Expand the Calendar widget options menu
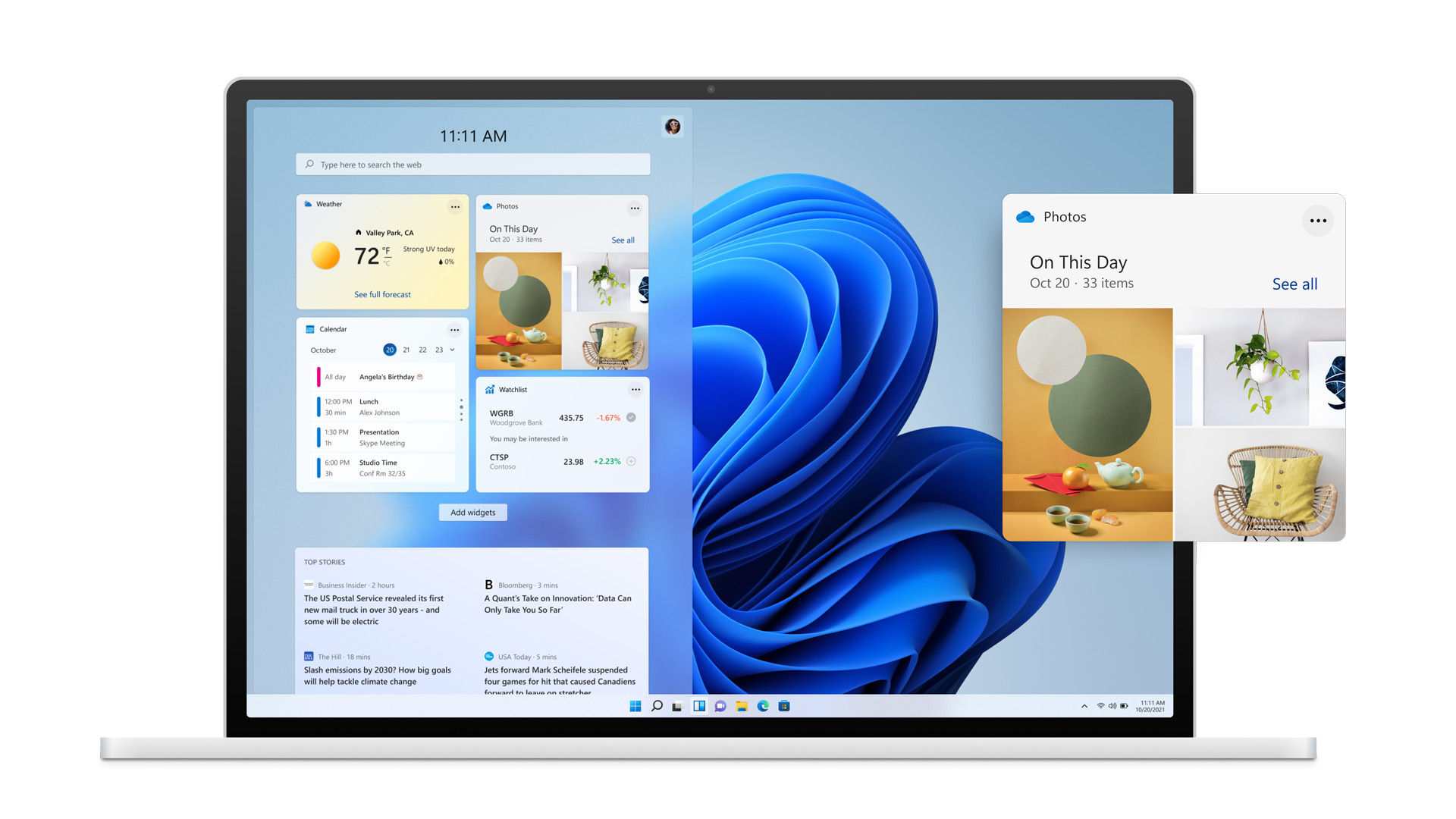 pyautogui.click(x=454, y=328)
